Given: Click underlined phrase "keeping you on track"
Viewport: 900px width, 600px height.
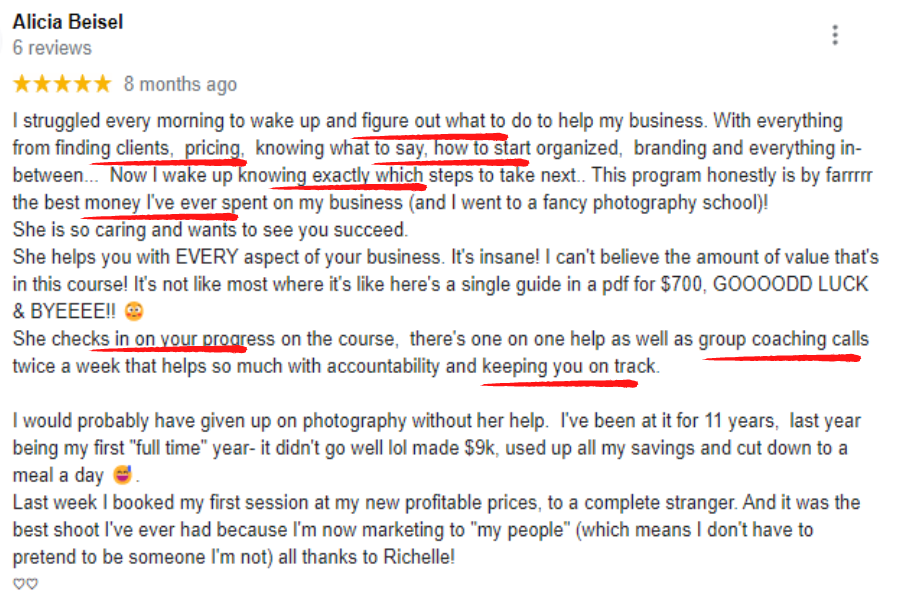Looking at the screenshot, I should [x=568, y=366].
